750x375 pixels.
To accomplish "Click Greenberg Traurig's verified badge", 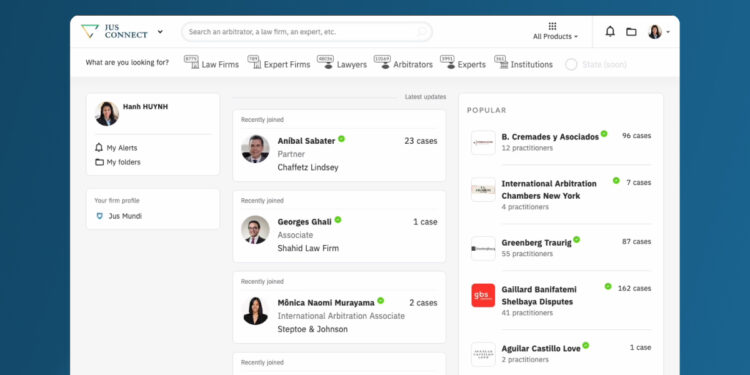I will pyautogui.click(x=576, y=240).
